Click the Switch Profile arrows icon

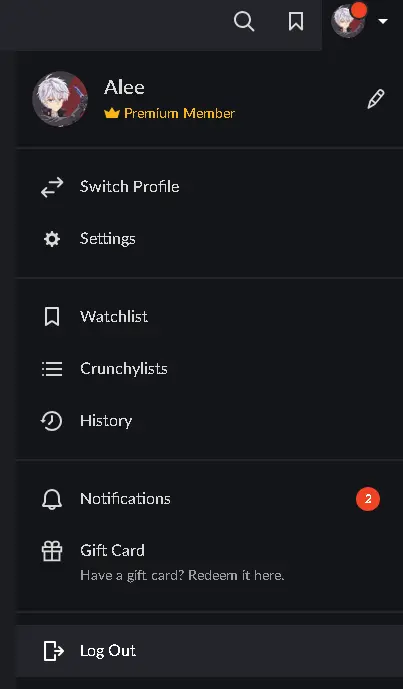point(52,187)
